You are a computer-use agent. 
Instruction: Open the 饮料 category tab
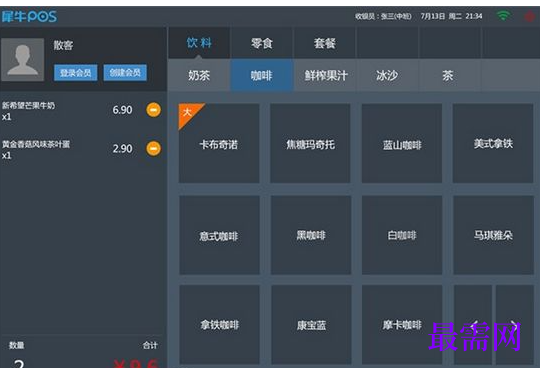[199, 43]
